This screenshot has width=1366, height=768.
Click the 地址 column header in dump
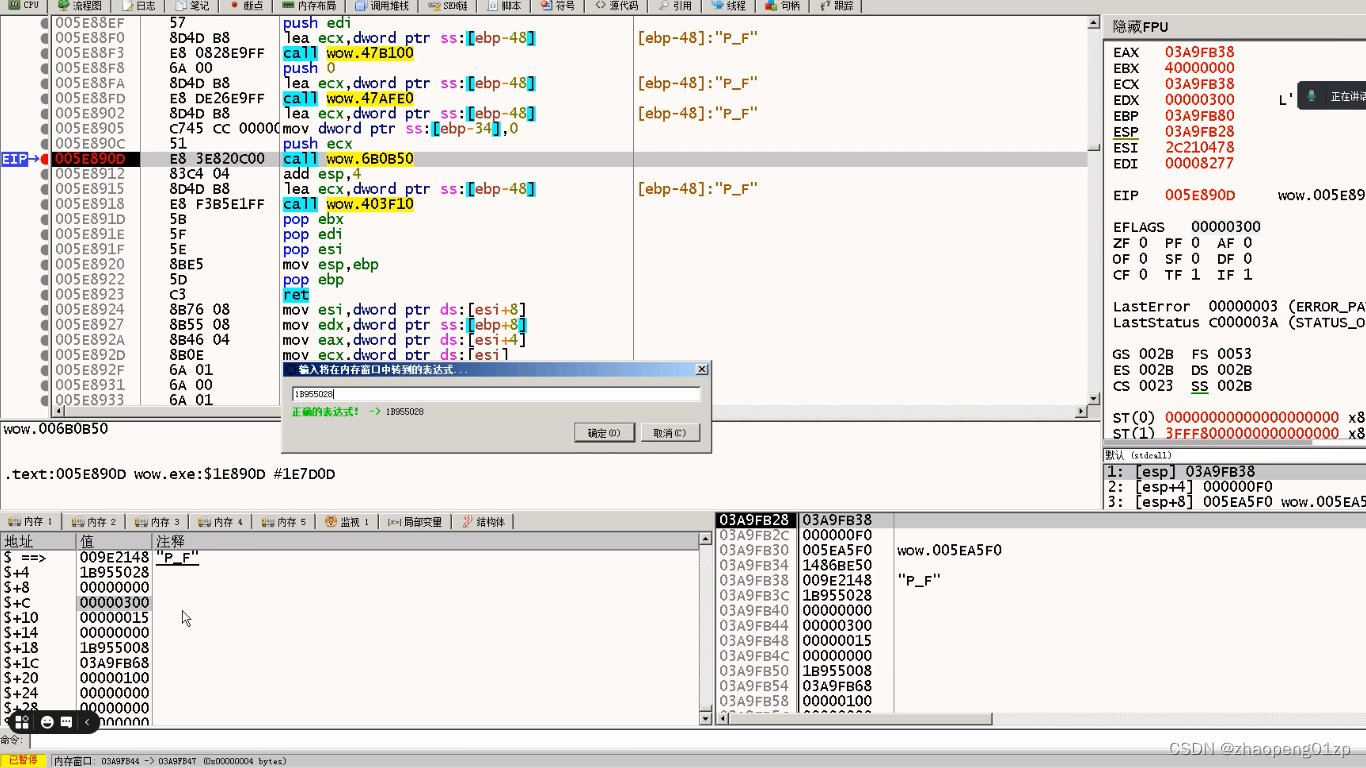point(38,541)
